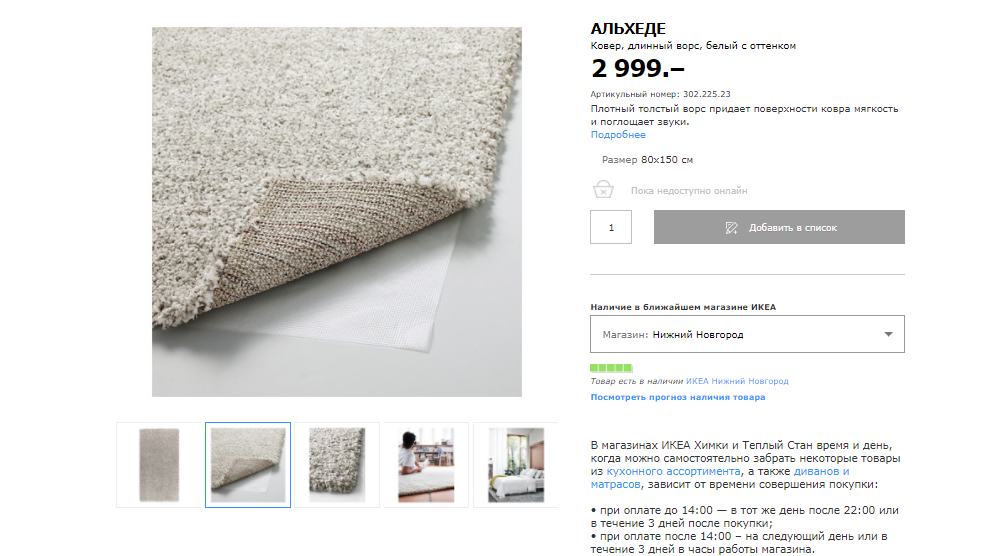Open the ИКЕА Нижний Новгород link
Image resolution: width=1008 pixels, height=556 pixels.
tap(737, 381)
